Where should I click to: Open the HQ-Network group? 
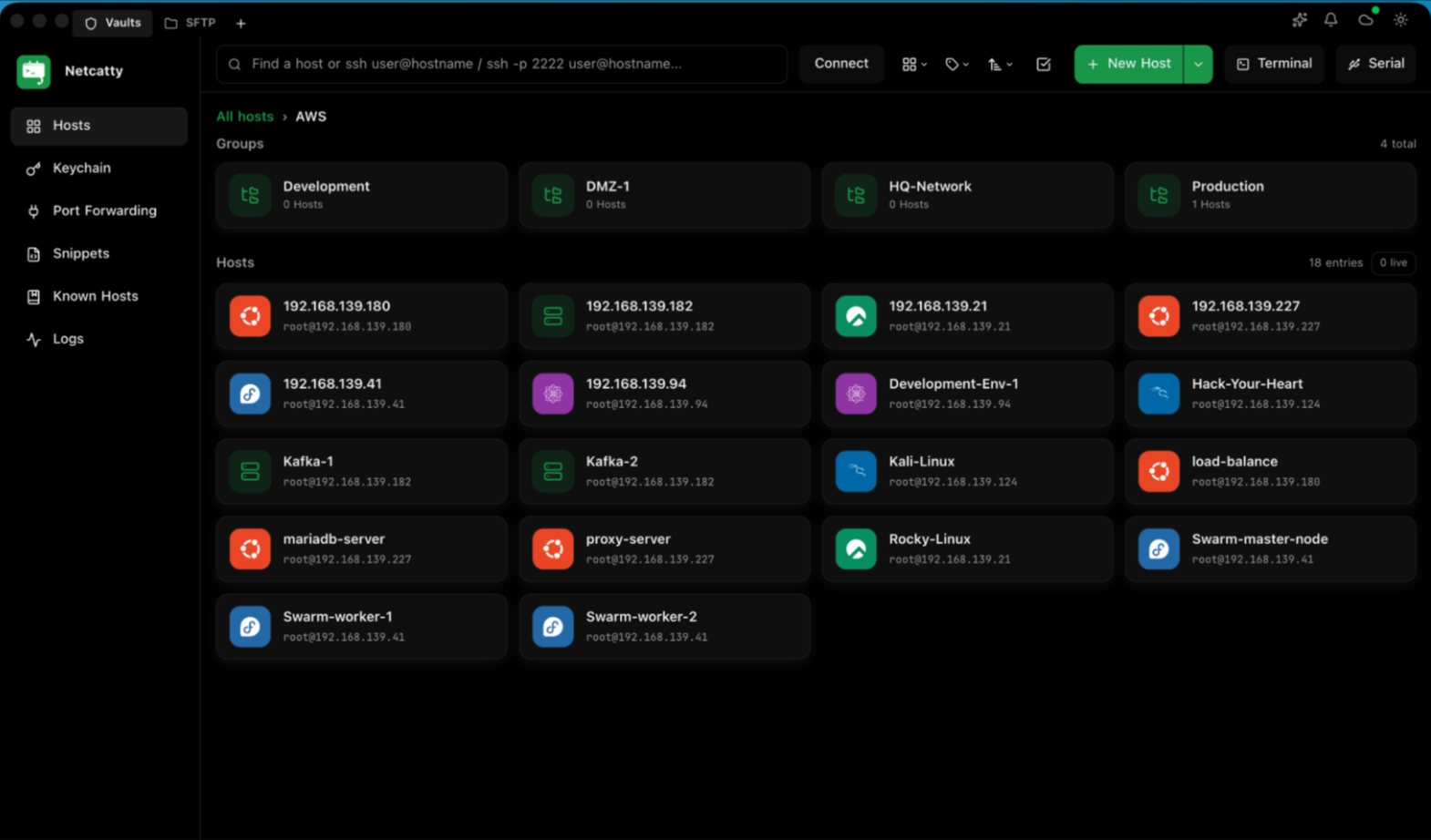pyautogui.click(x=967, y=195)
